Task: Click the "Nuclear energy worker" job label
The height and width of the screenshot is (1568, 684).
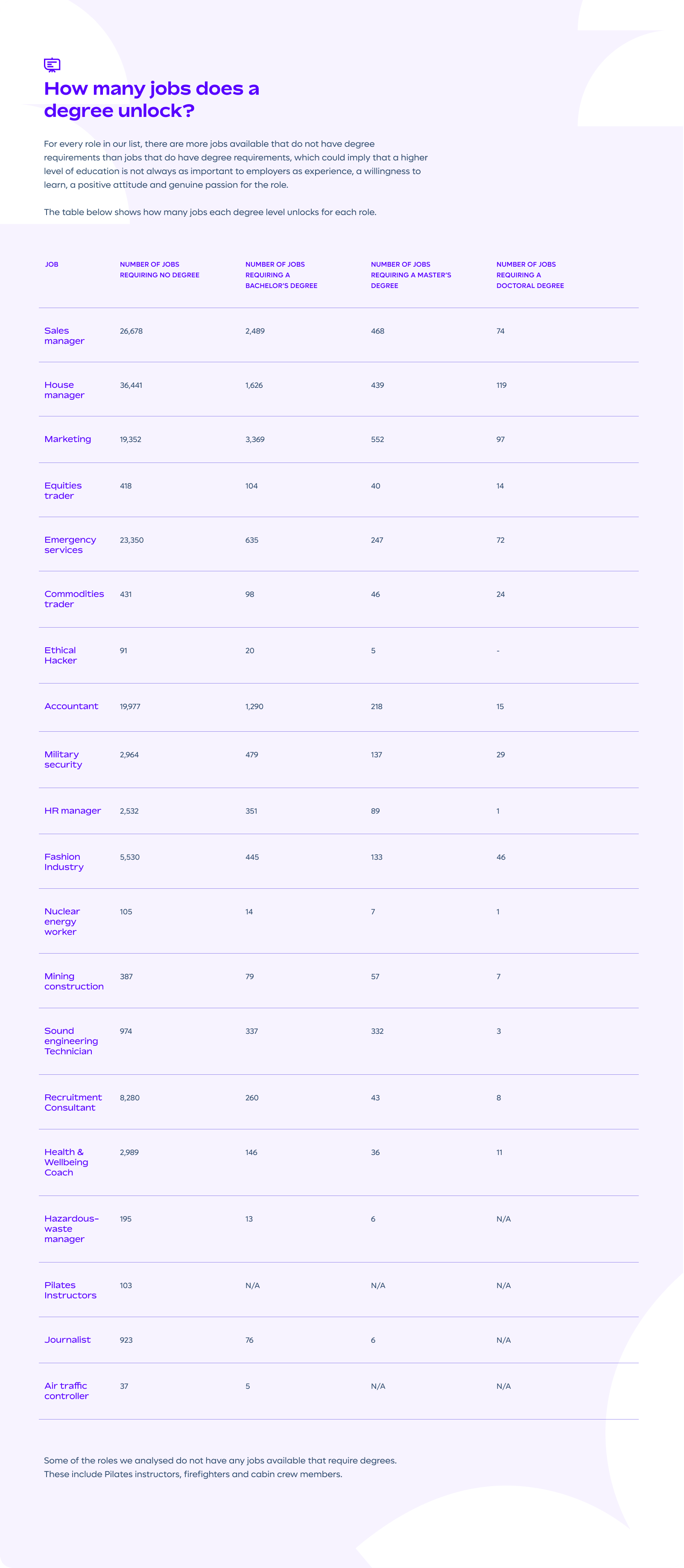Action: pyautogui.click(x=61, y=922)
